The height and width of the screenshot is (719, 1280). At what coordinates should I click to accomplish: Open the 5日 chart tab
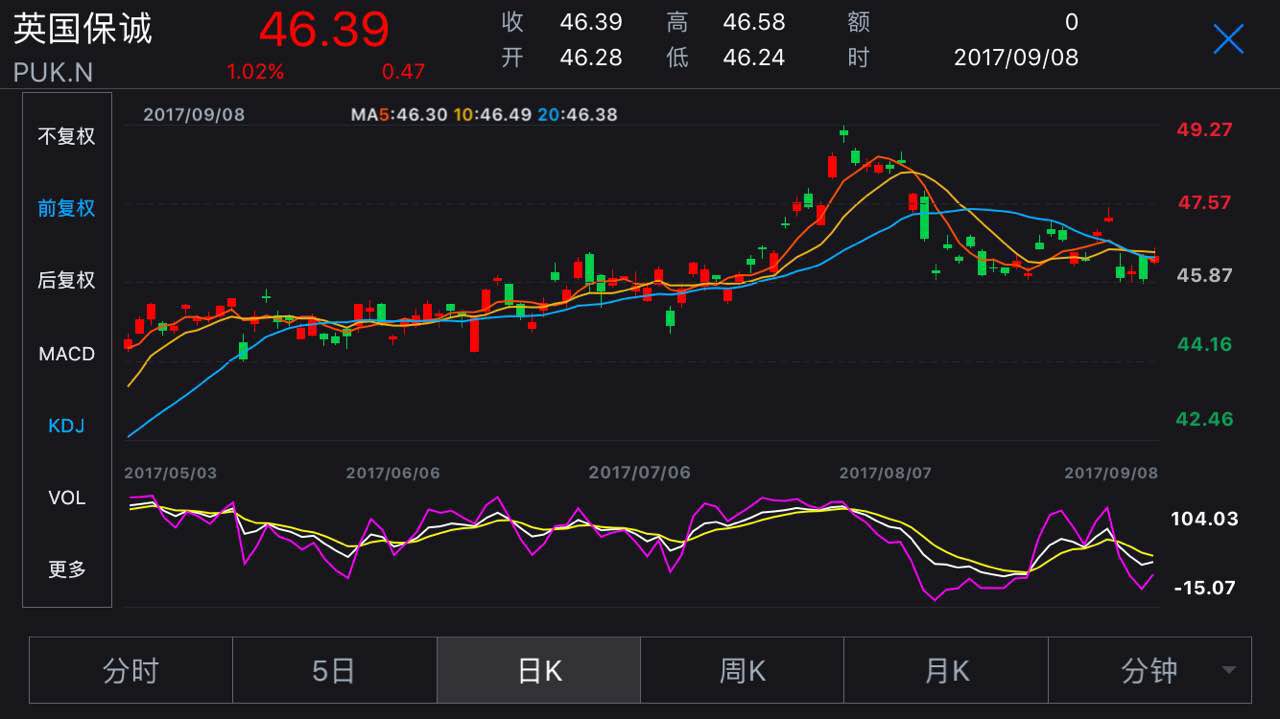335,670
